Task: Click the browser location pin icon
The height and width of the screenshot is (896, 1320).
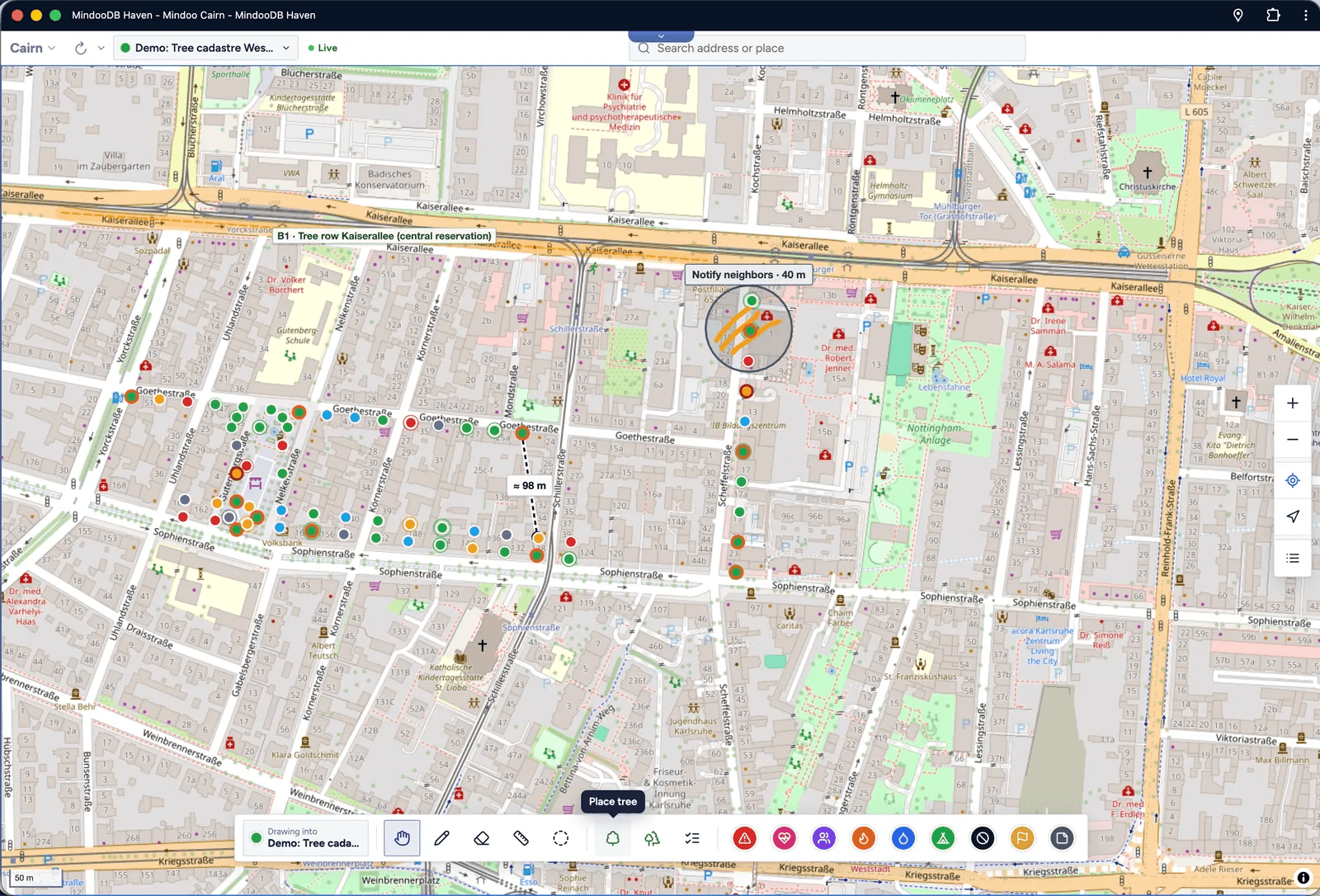Action: [1237, 15]
